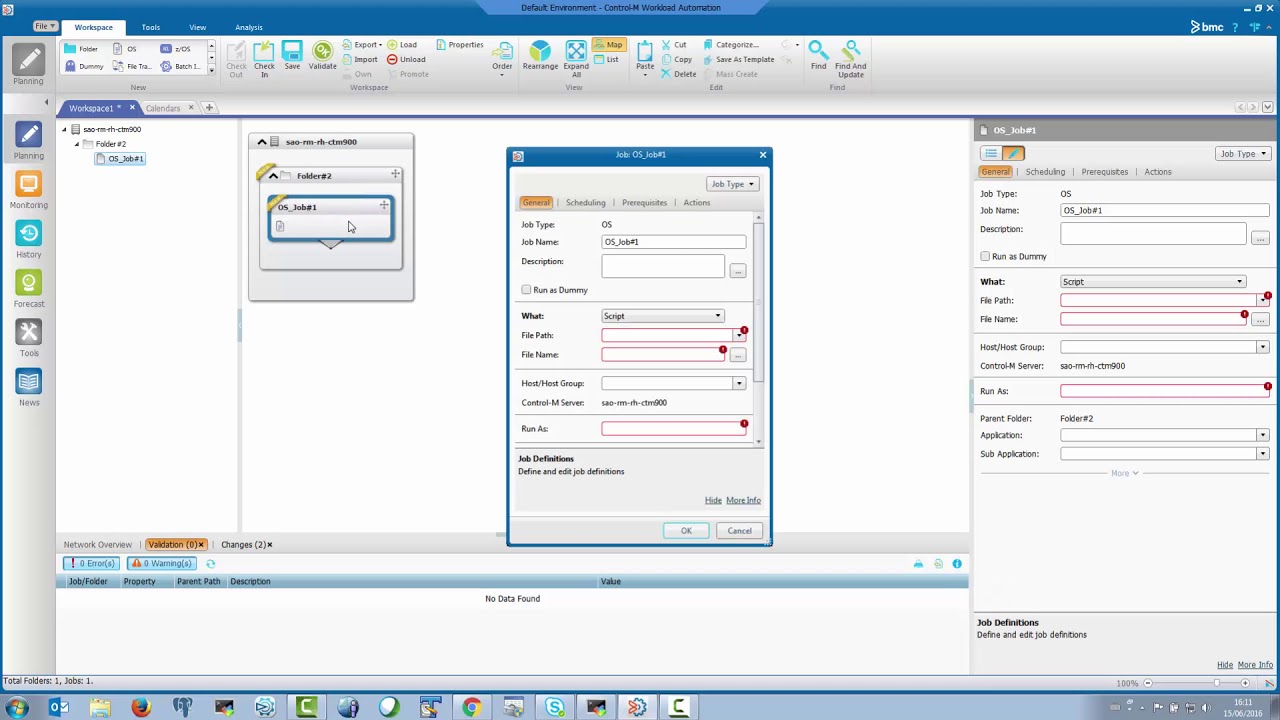Screen dimensions: 1280x720
Task: Add a new Folder from ribbon
Action: pos(82,48)
